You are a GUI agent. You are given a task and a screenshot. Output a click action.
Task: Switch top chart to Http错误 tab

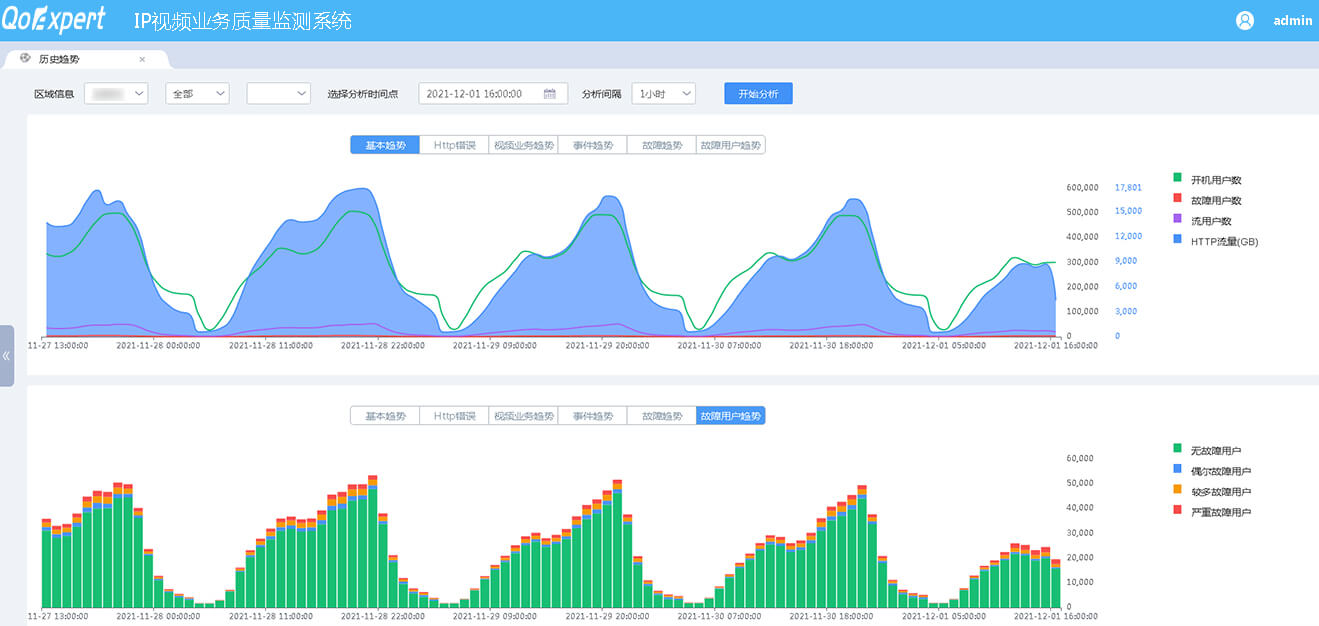pyautogui.click(x=454, y=145)
